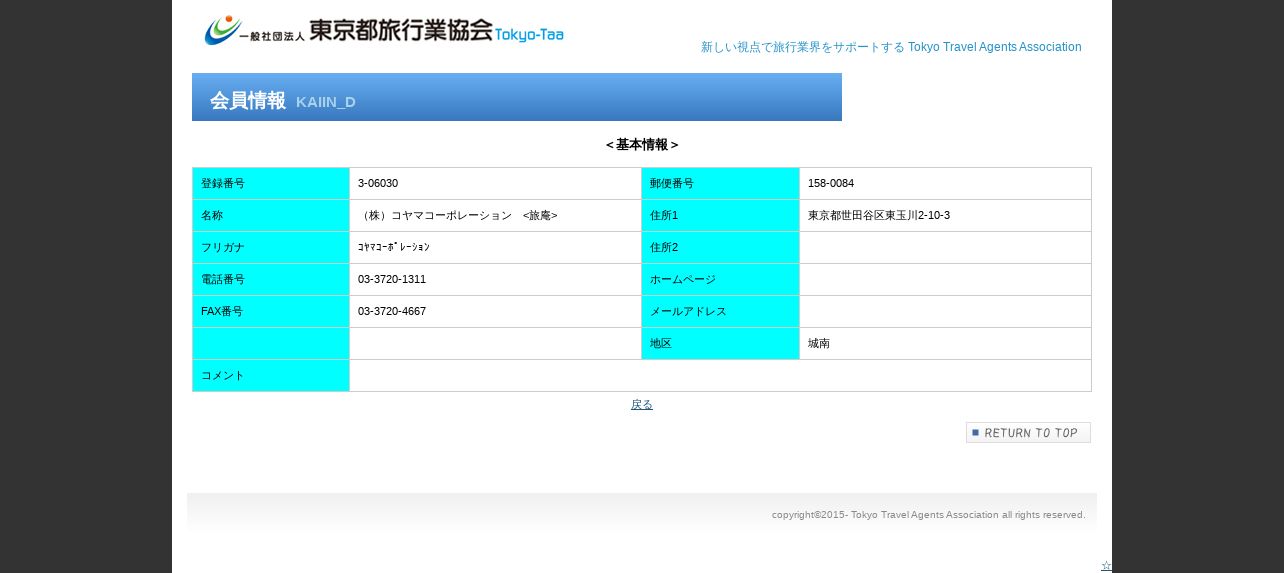Click the 電話番号 label cell
The height and width of the screenshot is (573, 1284).
(271, 280)
